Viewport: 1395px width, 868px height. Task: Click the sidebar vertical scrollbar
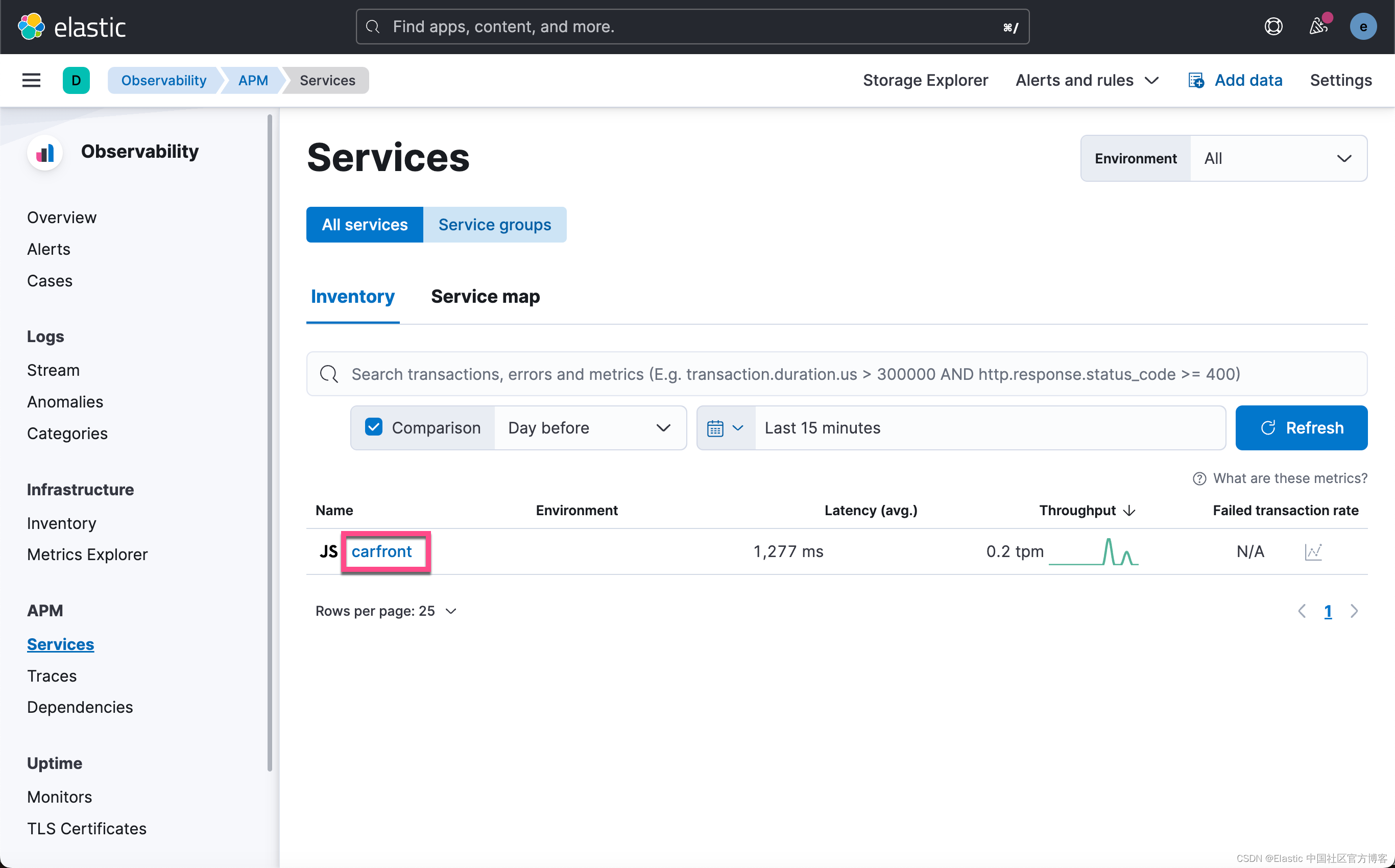coord(269,443)
